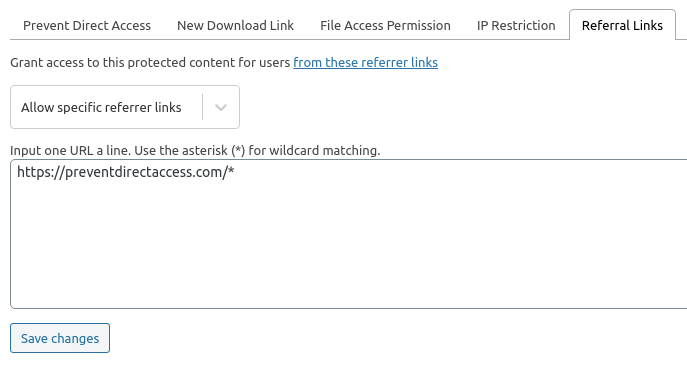This screenshot has height=366, width=687.
Task: Click the 'https' prefix in the URL entry
Action: [x=34, y=172]
